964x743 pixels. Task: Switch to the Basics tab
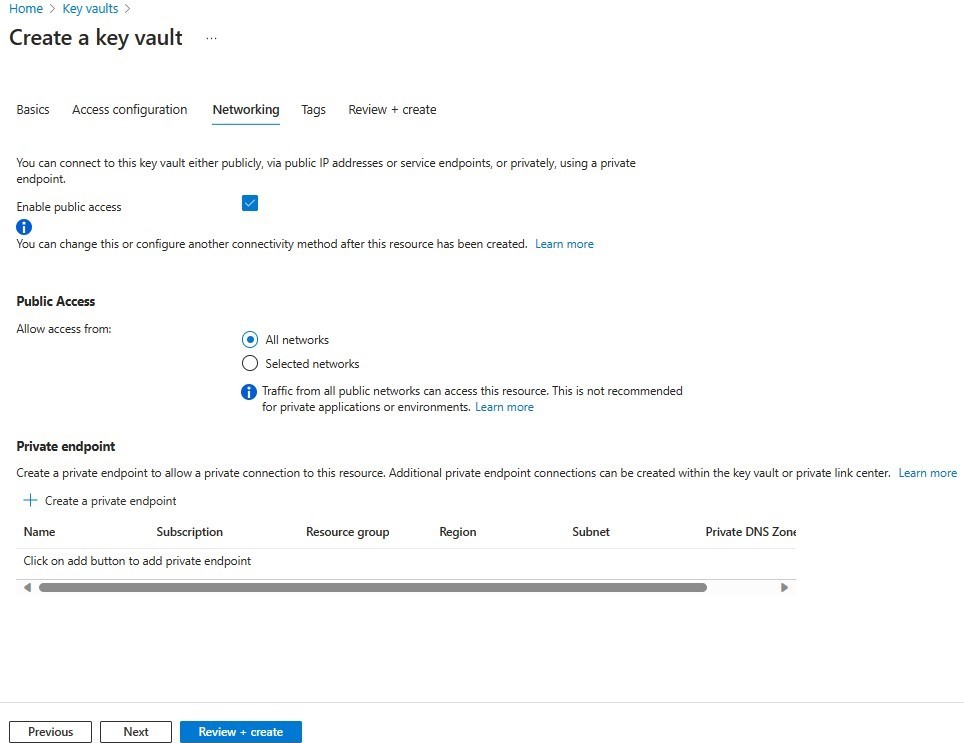tap(32, 110)
